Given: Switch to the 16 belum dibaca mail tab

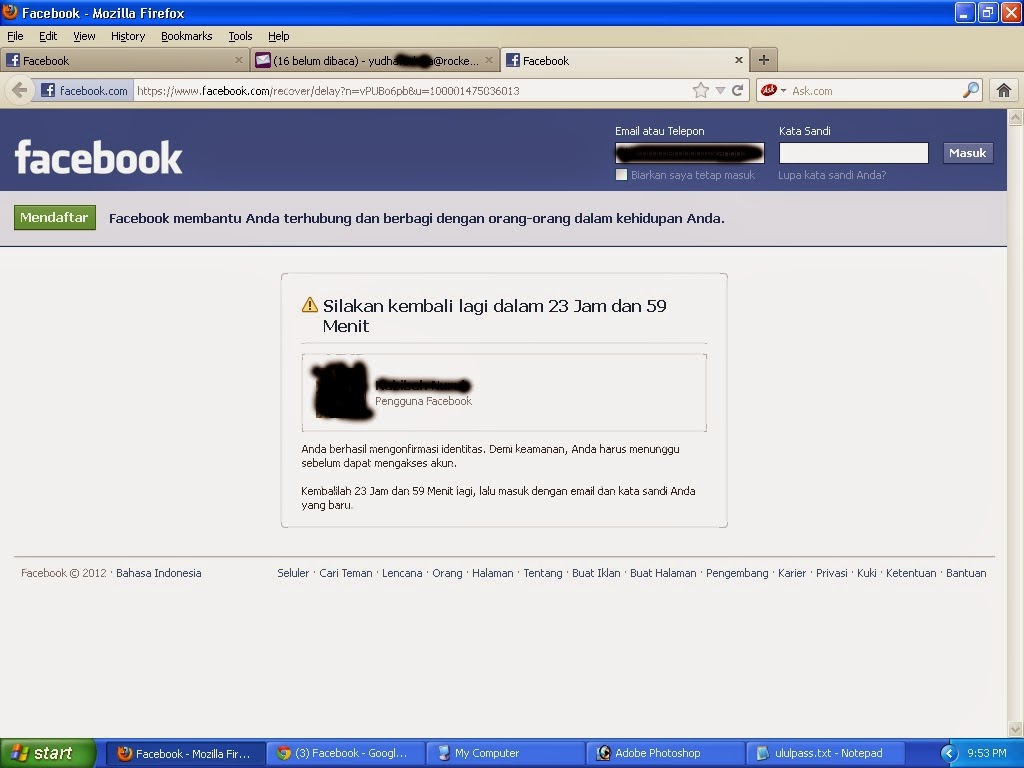Looking at the screenshot, I should (x=375, y=60).
